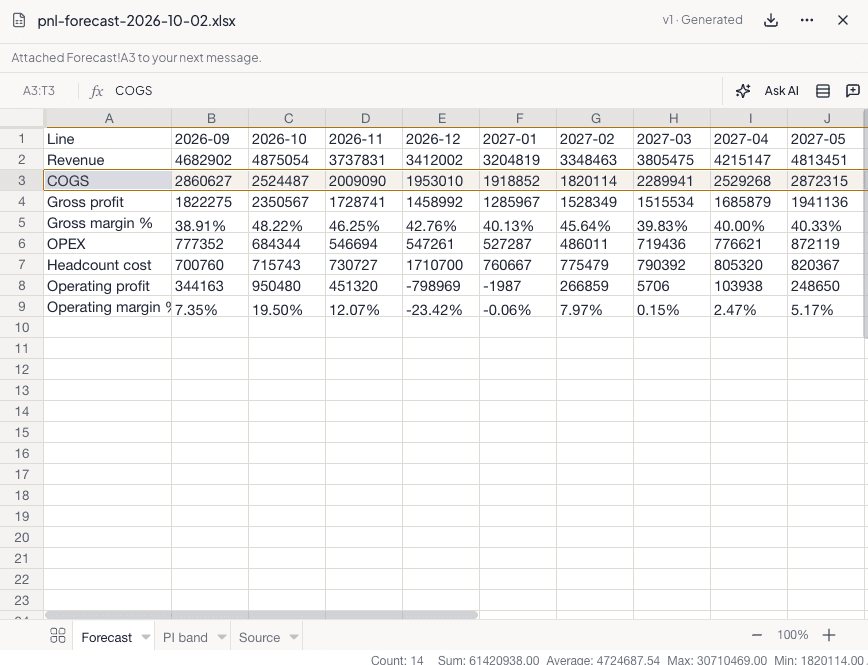The height and width of the screenshot is (665, 868).
Task: Click the vertical scrollbar thumb
Action: [x=865, y=224]
